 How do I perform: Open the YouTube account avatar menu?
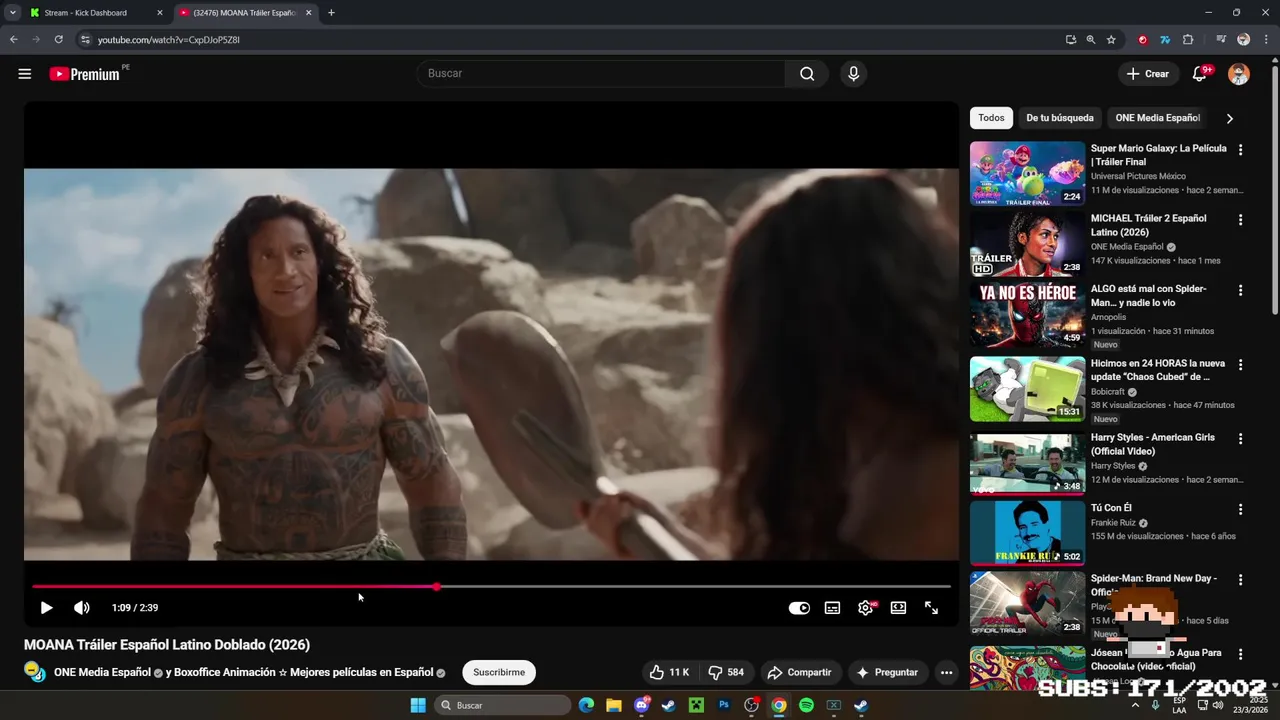1239,74
